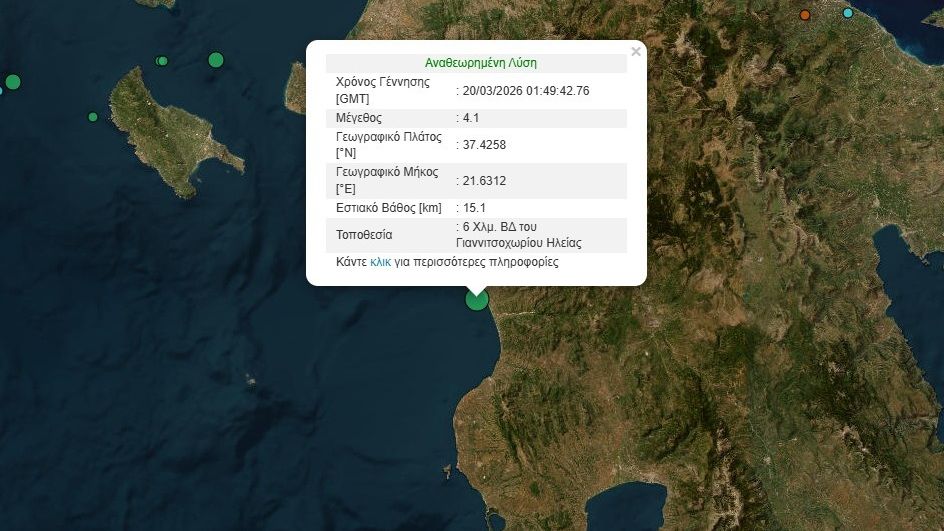
Task: Click the 'Μέγεθος' row label
Action: 358,118
